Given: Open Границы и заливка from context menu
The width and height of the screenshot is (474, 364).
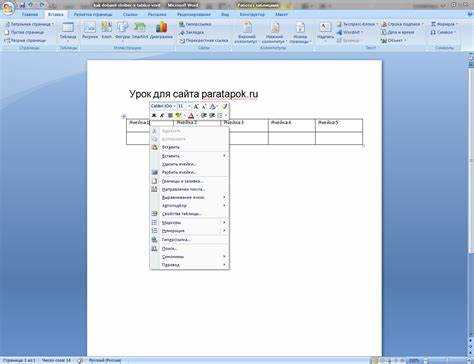Looking at the screenshot, I should (190, 181).
